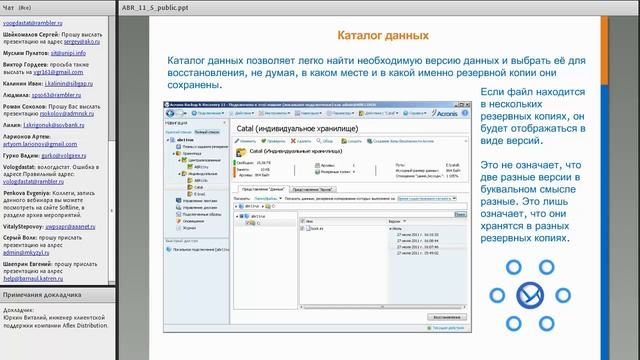
Task: Click the Изменить pencil toolbar icon
Action: 237,141
